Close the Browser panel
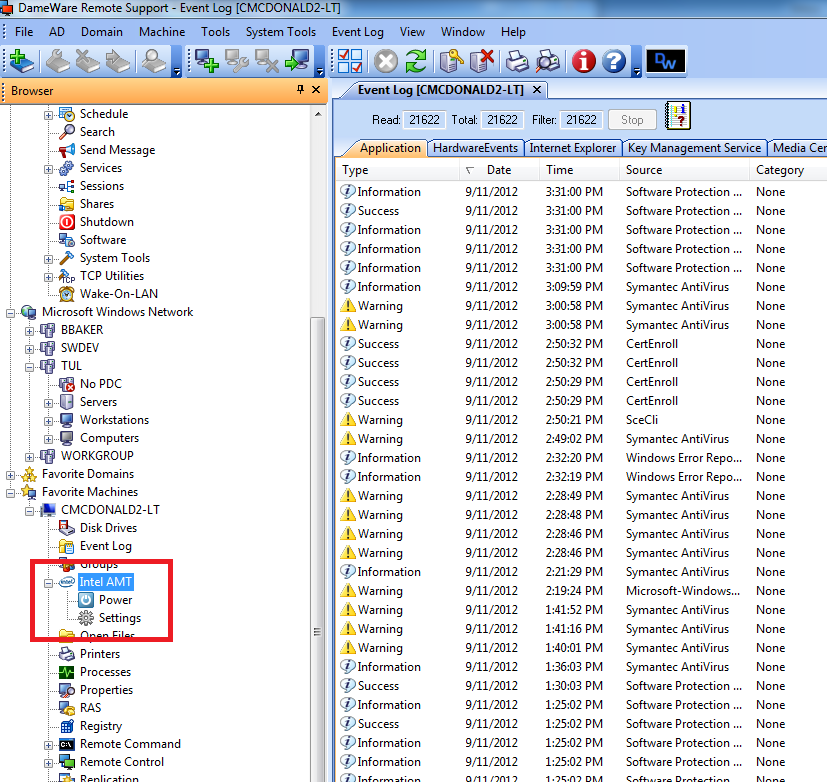This screenshot has width=827, height=782. [316, 90]
